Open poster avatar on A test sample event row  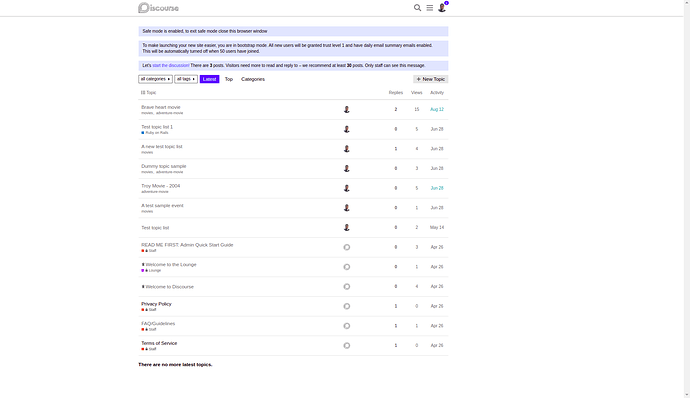click(347, 208)
